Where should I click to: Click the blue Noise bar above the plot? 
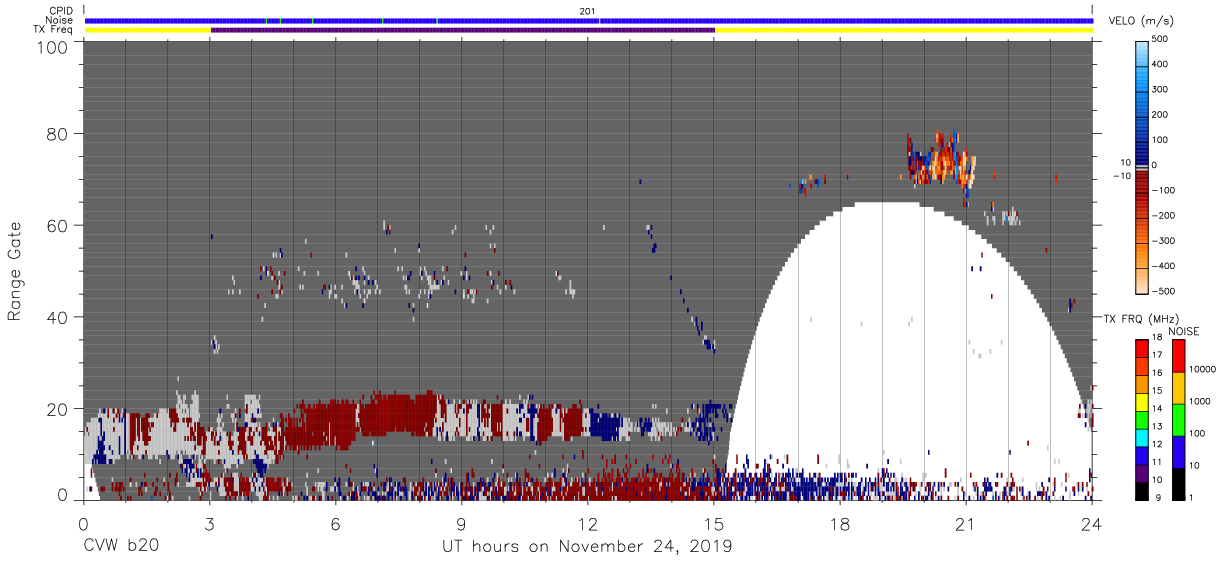(x=588, y=20)
